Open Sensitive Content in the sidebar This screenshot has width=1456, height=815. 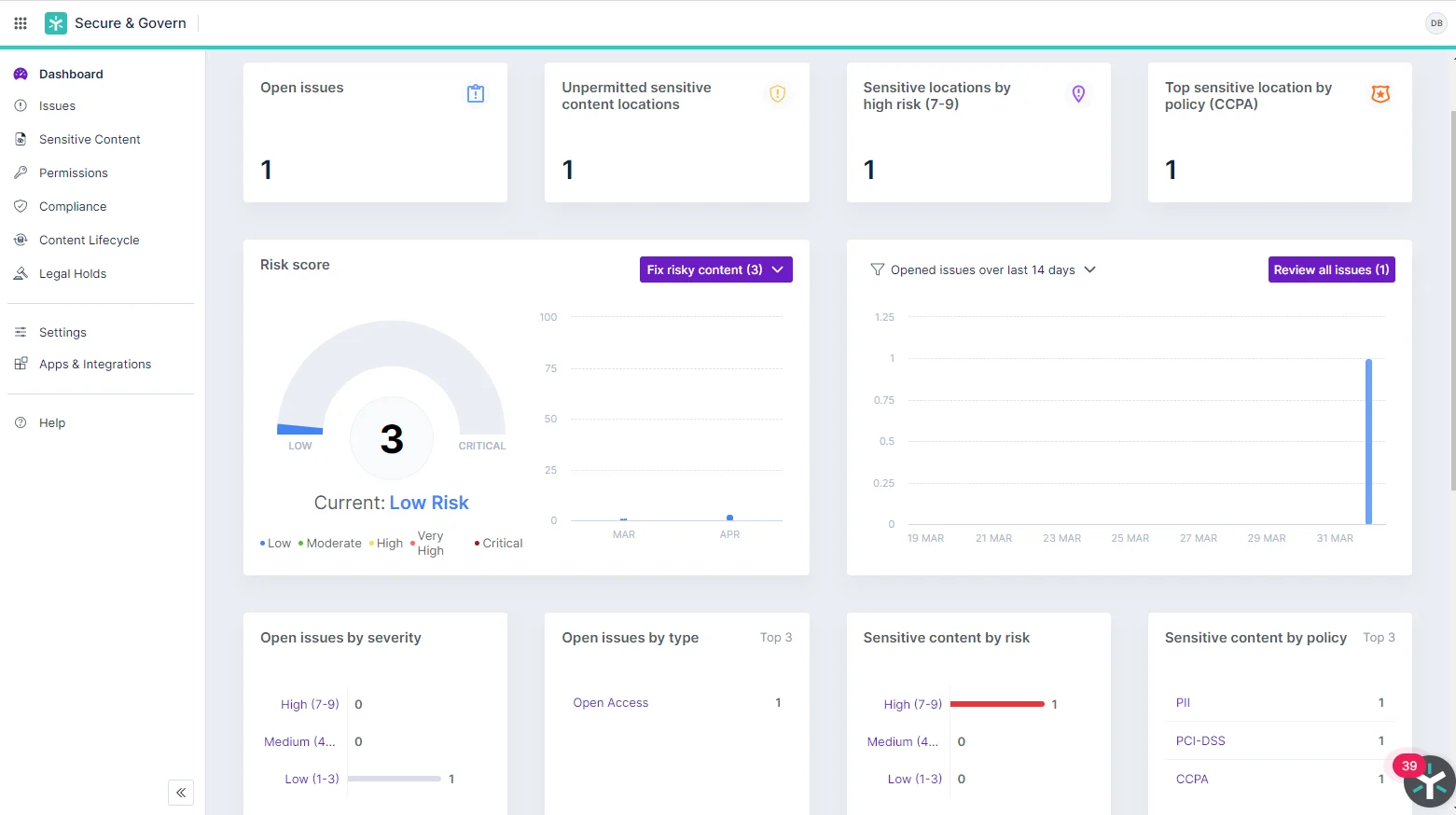[90, 139]
